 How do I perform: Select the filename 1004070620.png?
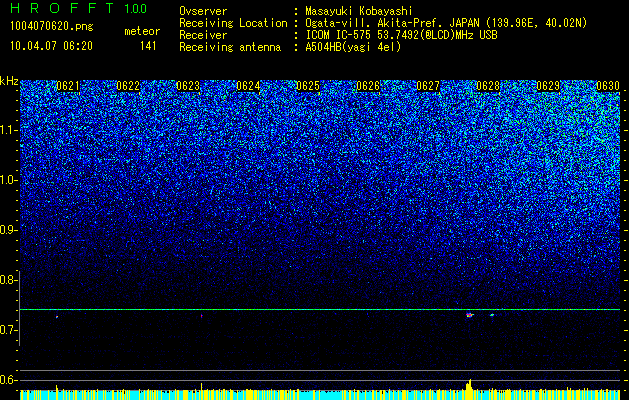pyautogui.click(x=52, y=26)
